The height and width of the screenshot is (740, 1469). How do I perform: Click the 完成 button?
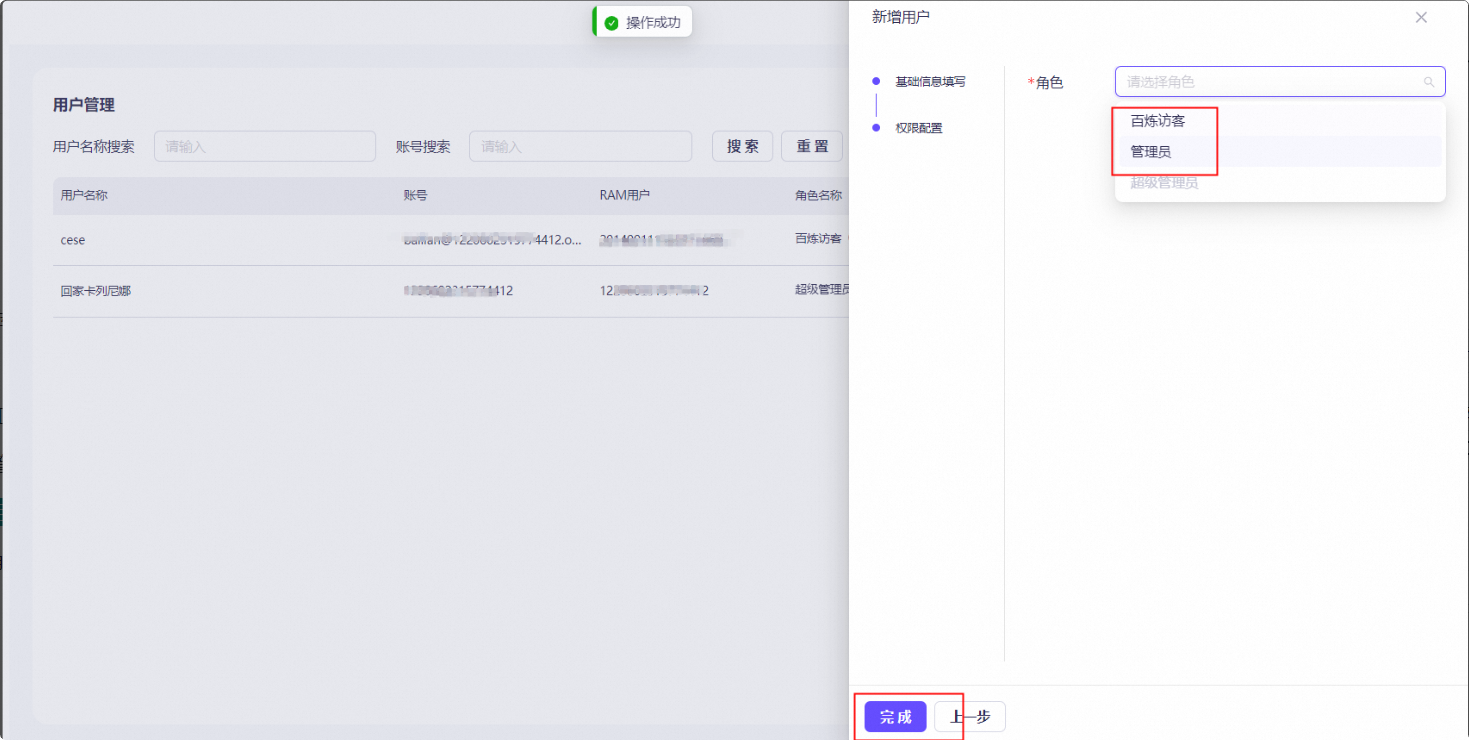(895, 716)
